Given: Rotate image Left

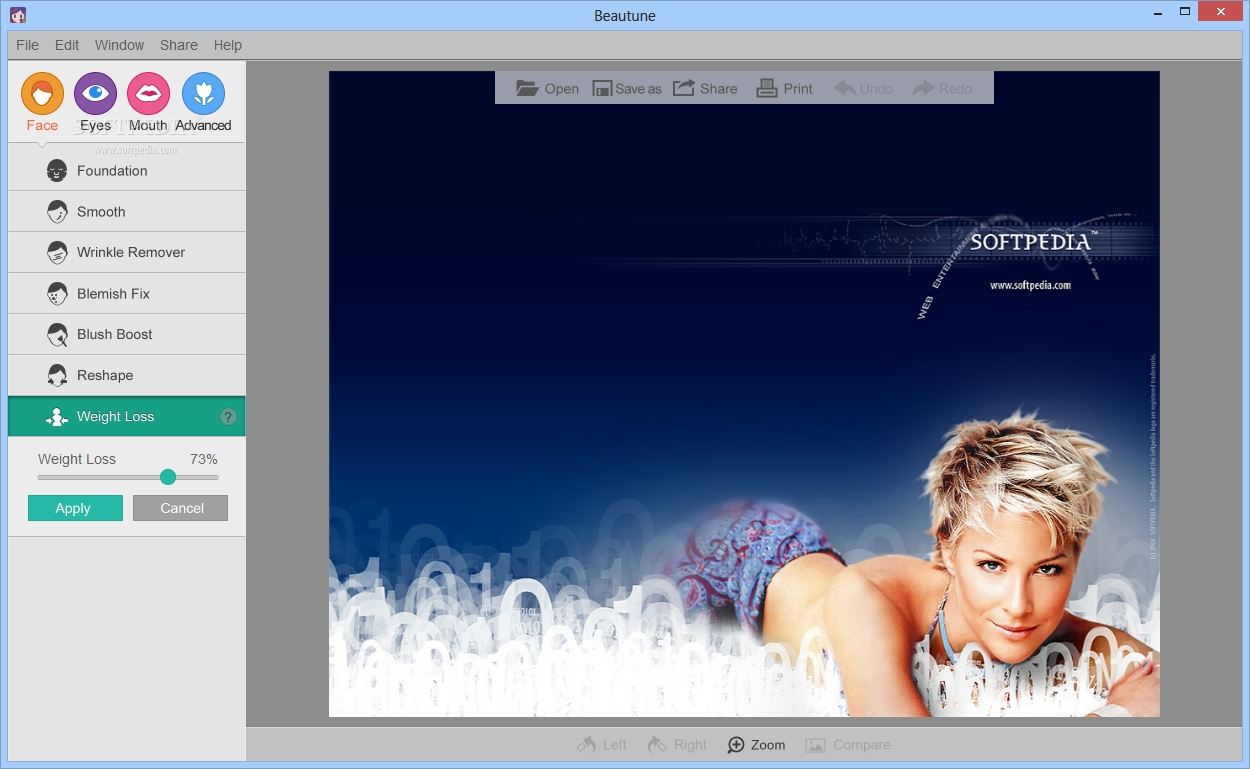Looking at the screenshot, I should [601, 745].
